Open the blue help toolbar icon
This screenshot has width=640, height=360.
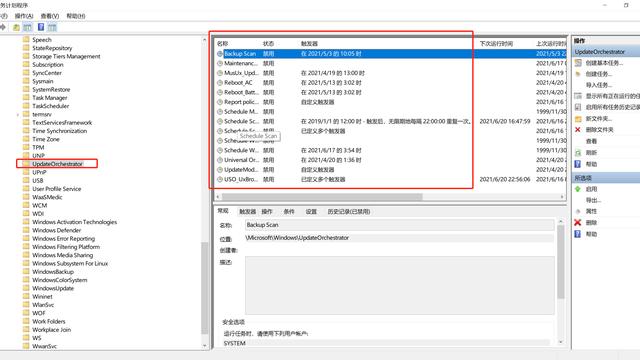tap(41, 27)
